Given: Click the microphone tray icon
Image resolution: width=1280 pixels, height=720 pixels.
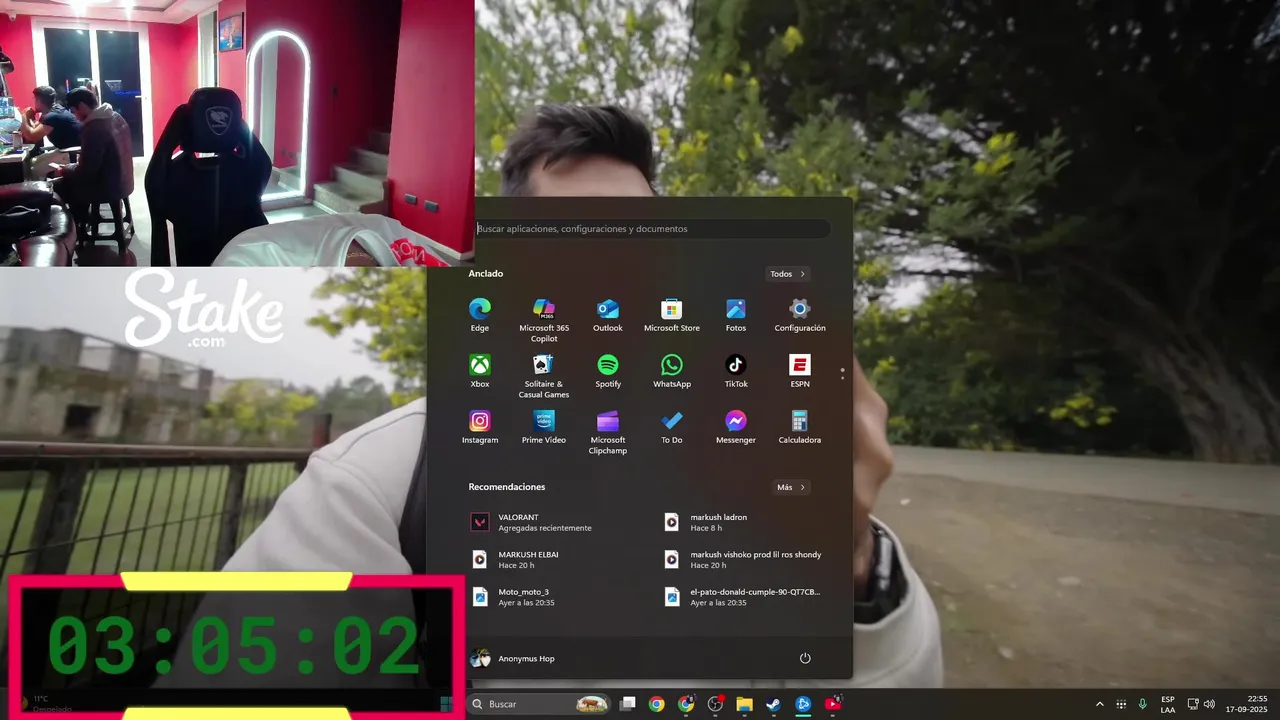Looking at the screenshot, I should 1142,704.
